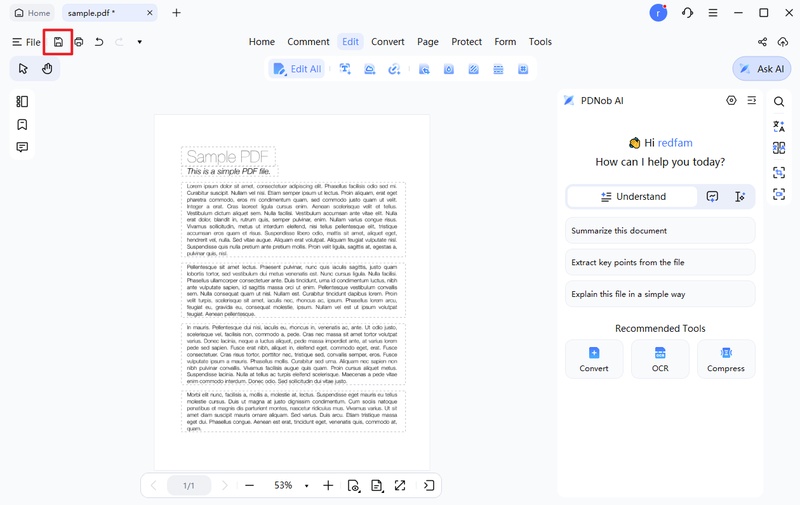Click the headset support icon
The image size is (800, 505).
(687, 13)
